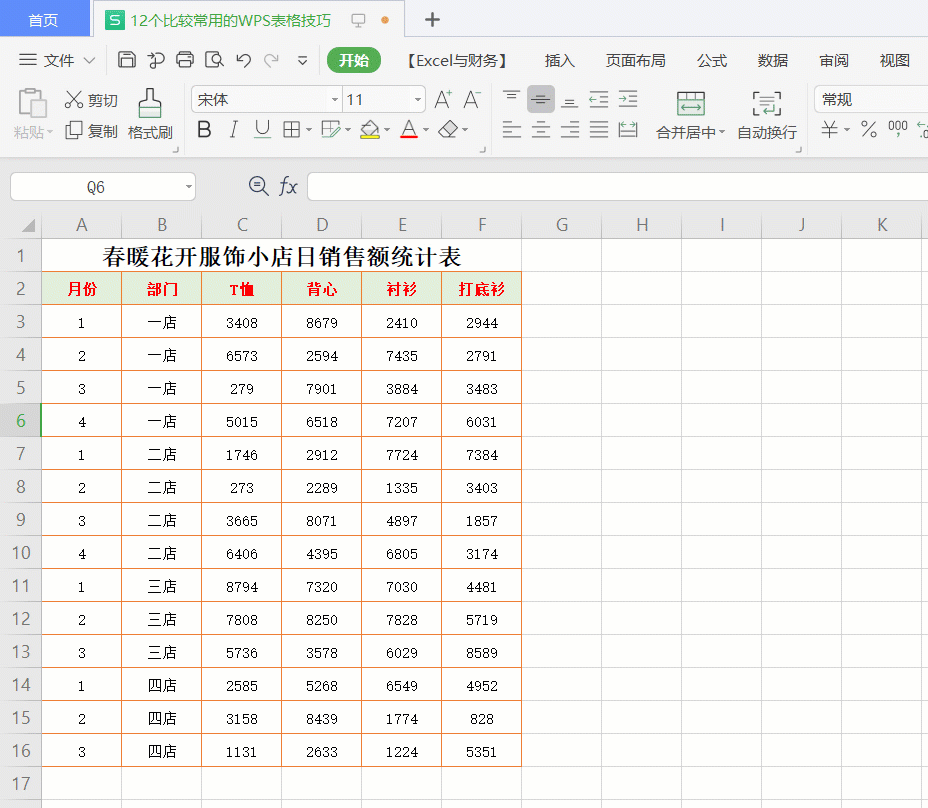
Task: Expand the Name Box dropdown showing Q6
Action: point(188,187)
